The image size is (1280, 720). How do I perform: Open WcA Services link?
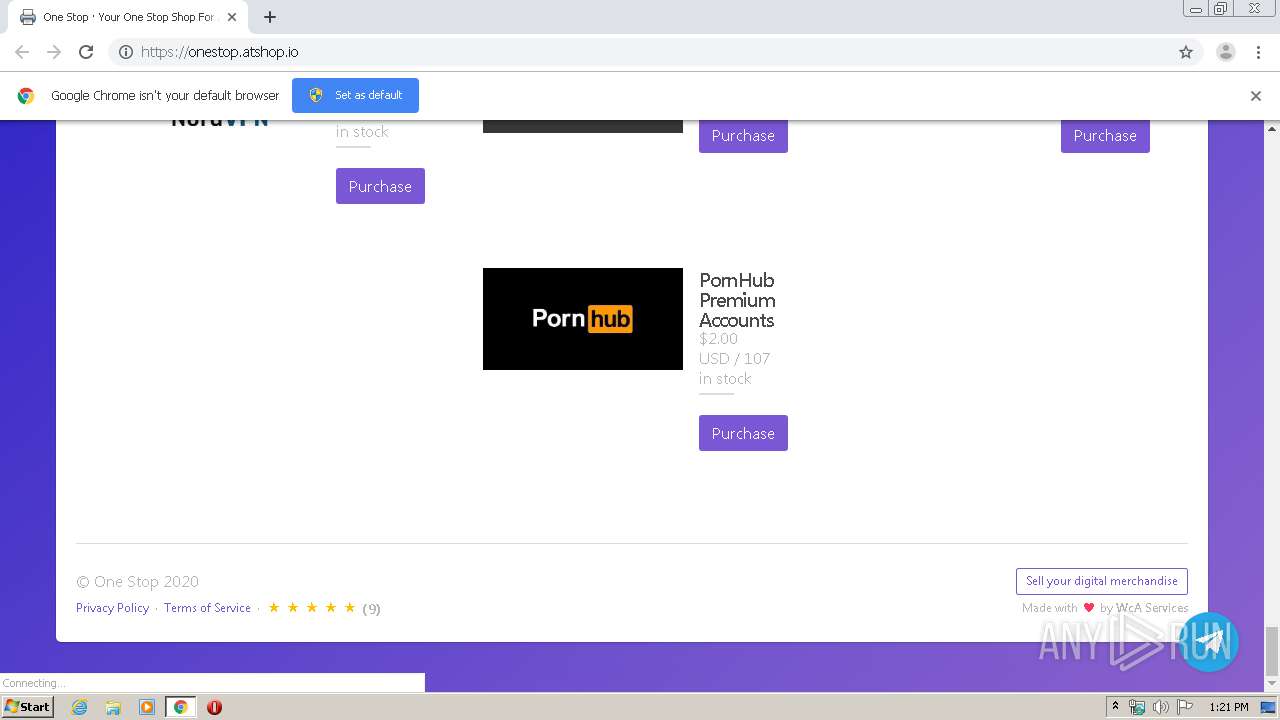[1152, 608]
